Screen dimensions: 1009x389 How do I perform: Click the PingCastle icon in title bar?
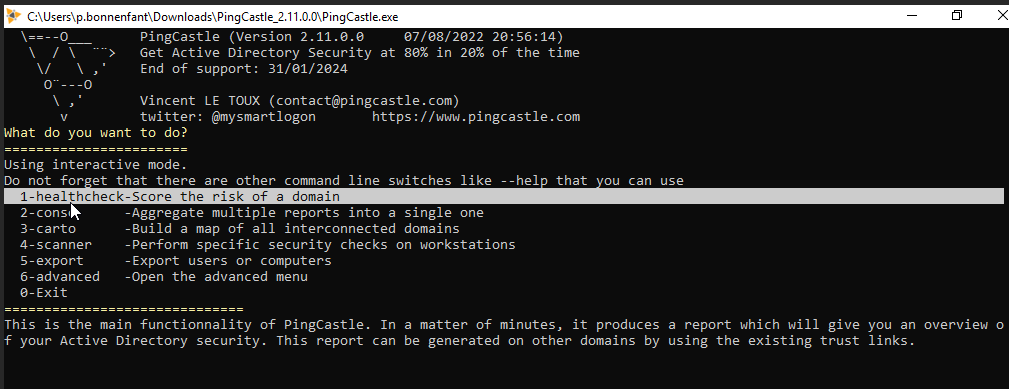13,16
